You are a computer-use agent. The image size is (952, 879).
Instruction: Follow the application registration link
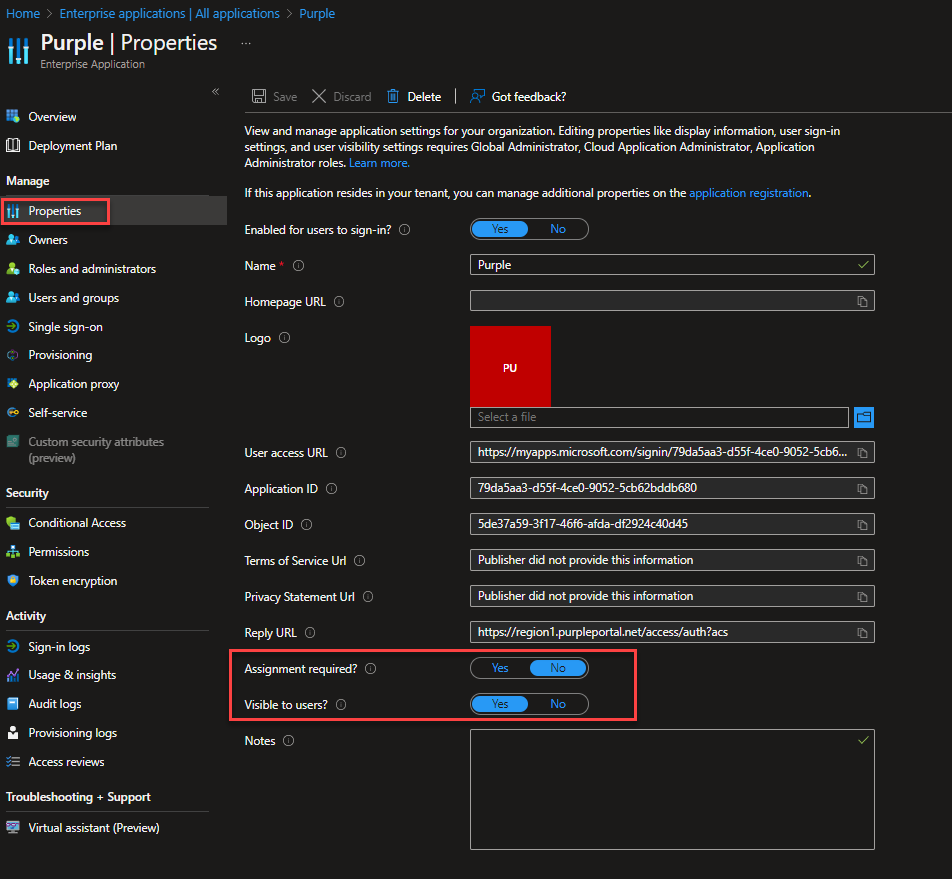tap(748, 193)
